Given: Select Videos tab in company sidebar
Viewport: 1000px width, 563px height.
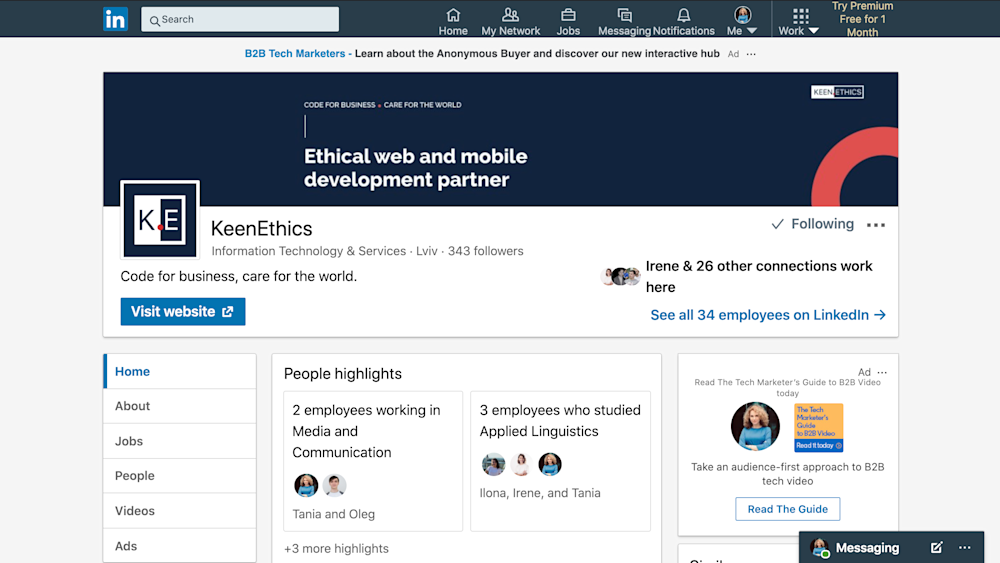Looking at the screenshot, I should [x=180, y=511].
